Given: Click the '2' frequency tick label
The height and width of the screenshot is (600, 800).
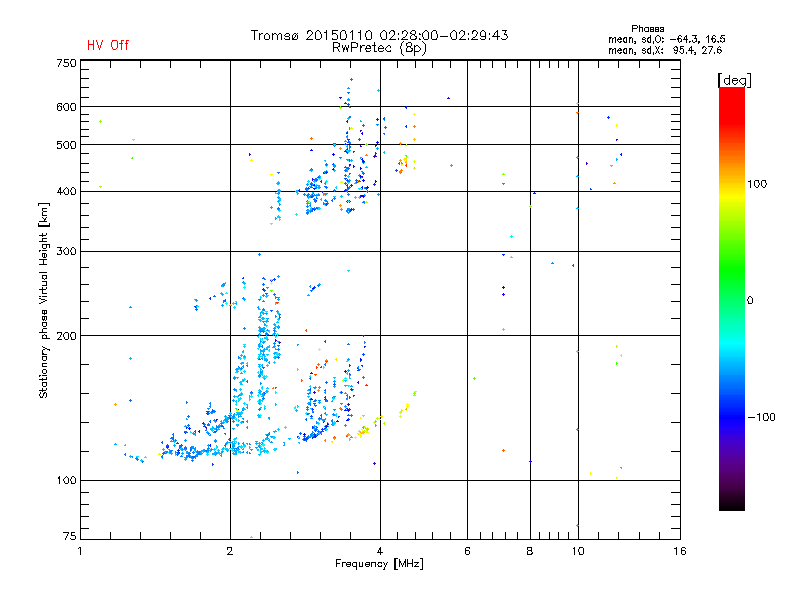Looking at the screenshot, I should [x=230, y=551].
